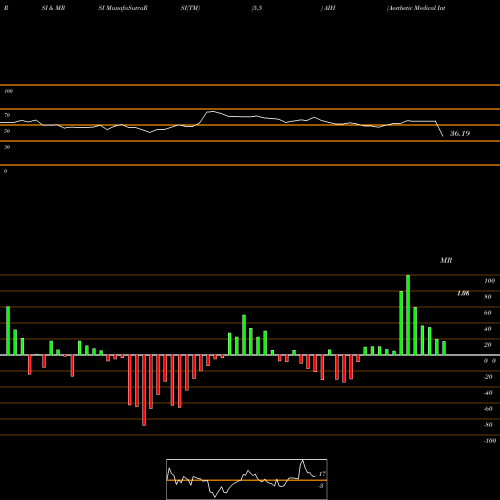Click the MR value 1.96

pos(463,293)
